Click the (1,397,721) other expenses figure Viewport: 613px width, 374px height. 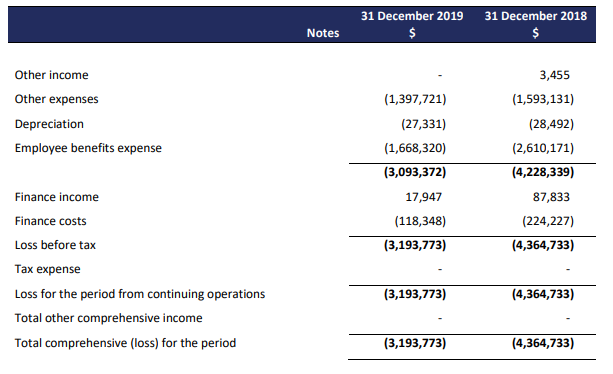415,99
